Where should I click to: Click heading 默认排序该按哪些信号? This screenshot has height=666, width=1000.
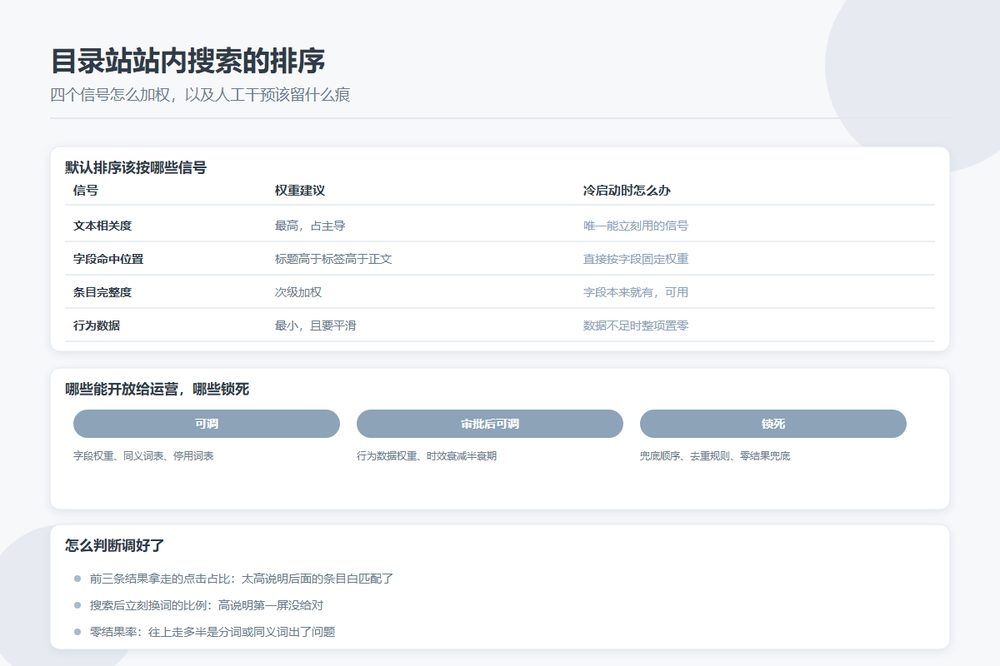coord(136,168)
